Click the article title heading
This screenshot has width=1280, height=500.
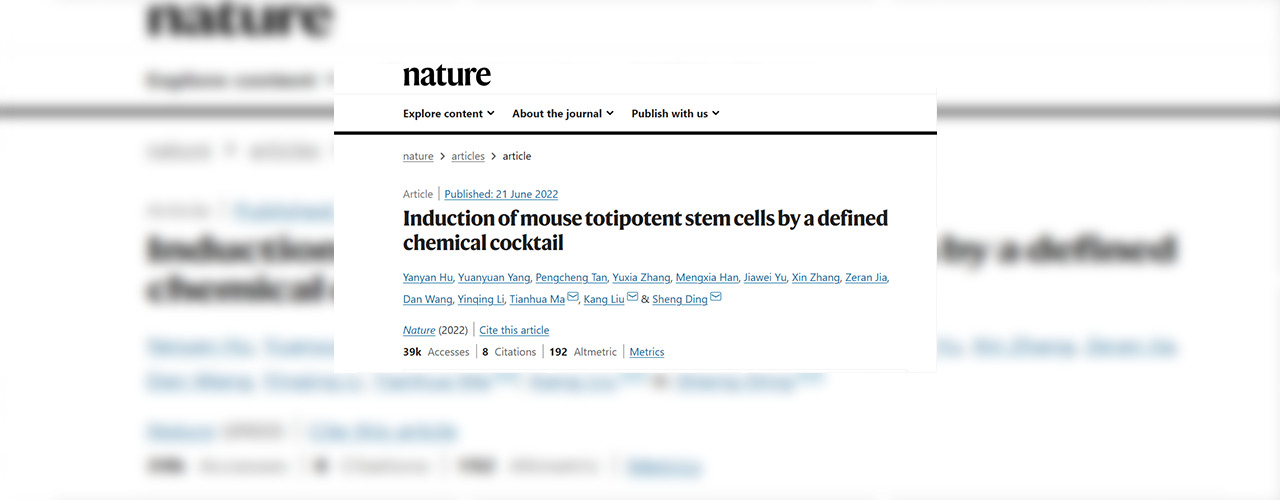coord(645,230)
